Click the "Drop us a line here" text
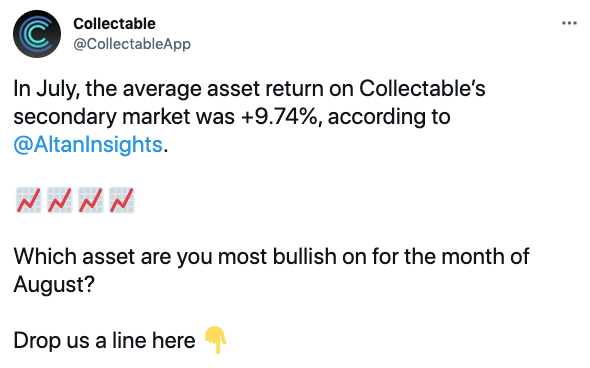 tap(104, 341)
